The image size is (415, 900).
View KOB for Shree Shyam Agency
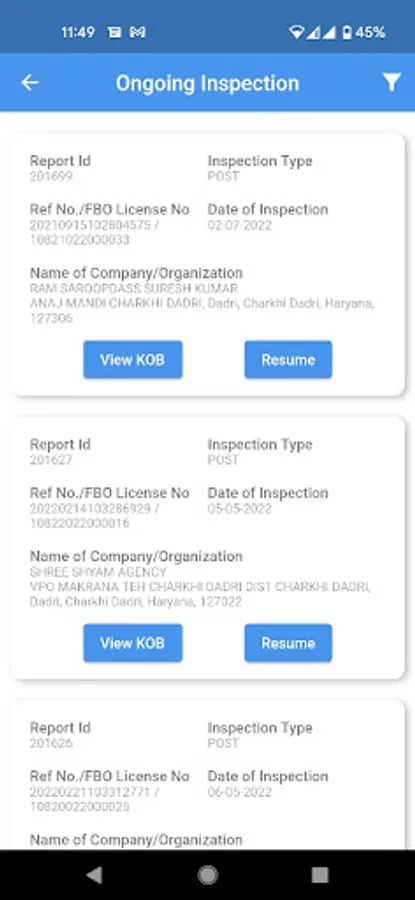[x=133, y=643]
